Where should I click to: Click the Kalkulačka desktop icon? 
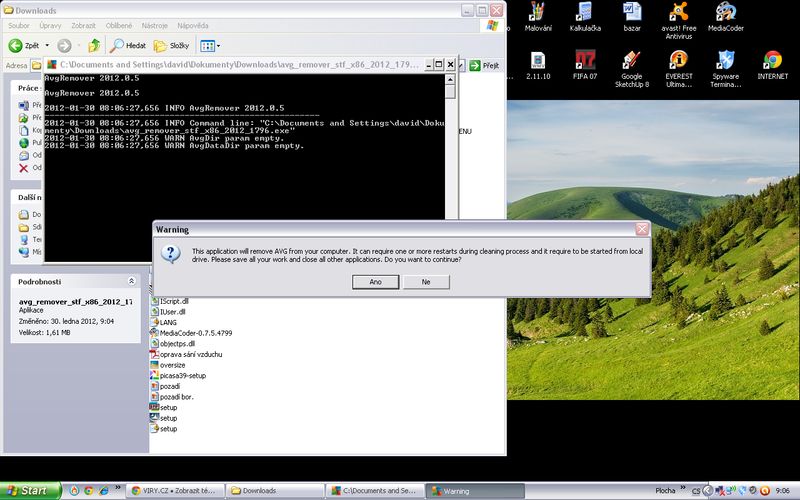click(585, 17)
